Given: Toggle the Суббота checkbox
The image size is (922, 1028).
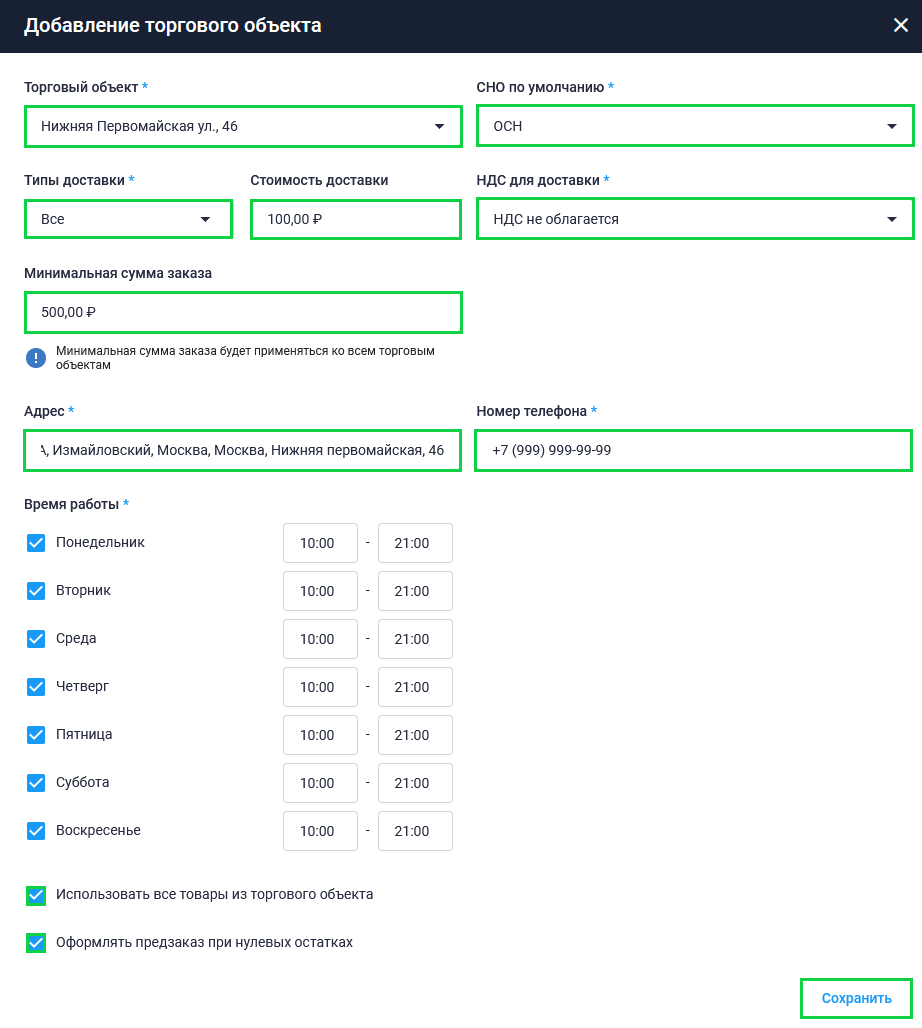Looking at the screenshot, I should [36, 783].
